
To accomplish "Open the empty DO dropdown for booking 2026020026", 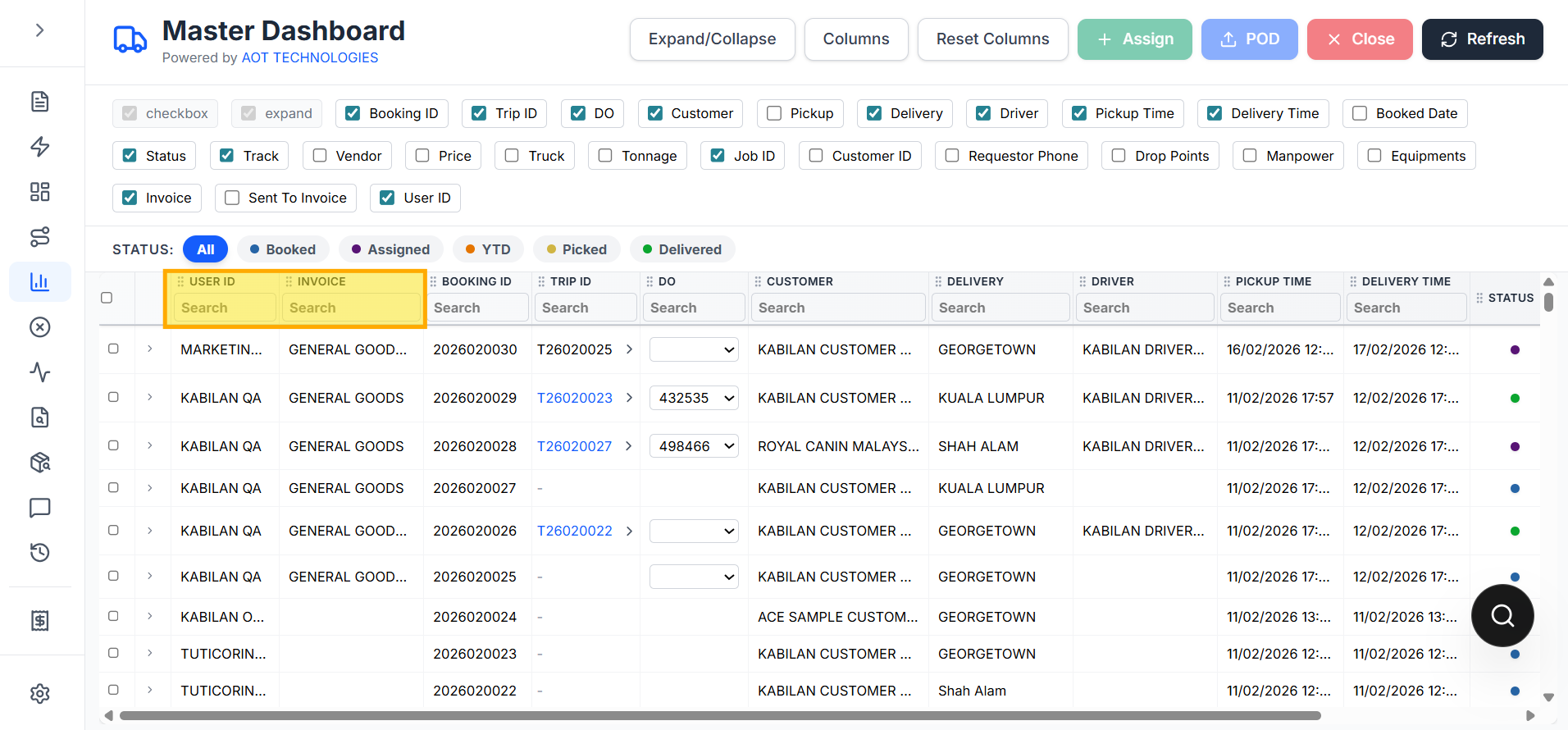I will point(694,531).
